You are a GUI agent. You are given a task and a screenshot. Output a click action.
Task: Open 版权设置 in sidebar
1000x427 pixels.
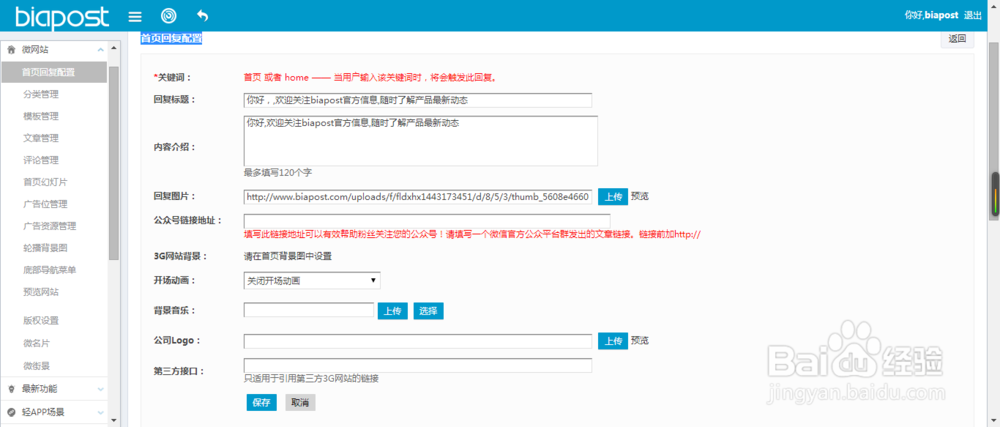(41, 321)
